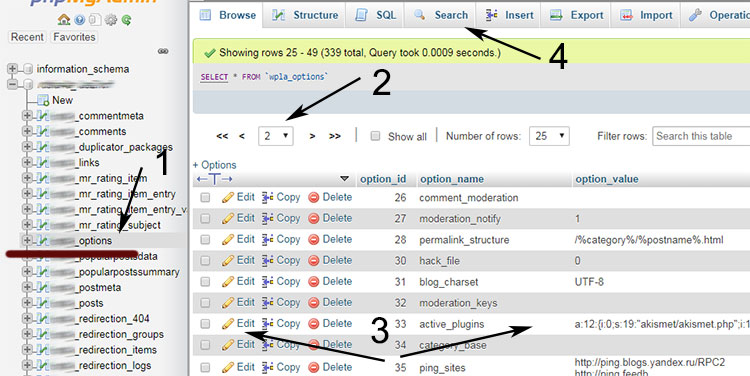
Task: Click pencil Edit icon for comment_moderation row
Action: (228, 198)
